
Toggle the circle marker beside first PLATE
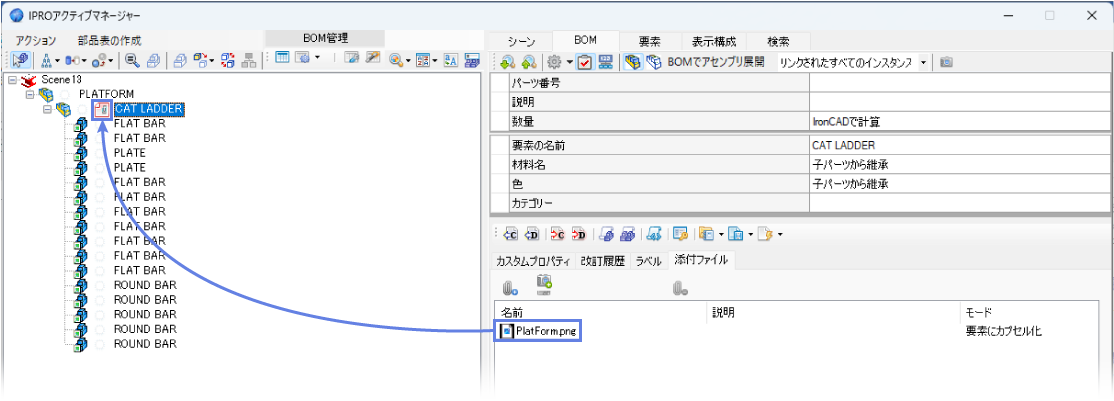tap(100, 153)
